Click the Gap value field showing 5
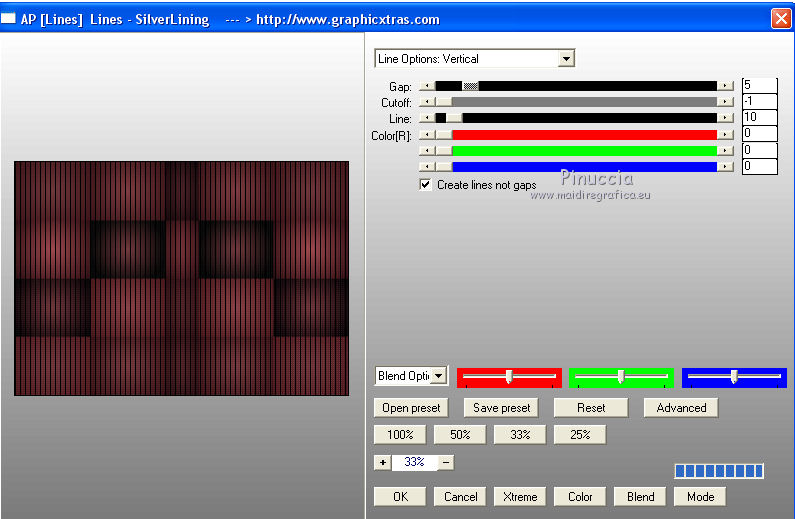The height and width of the screenshot is (519, 795). tap(760, 86)
